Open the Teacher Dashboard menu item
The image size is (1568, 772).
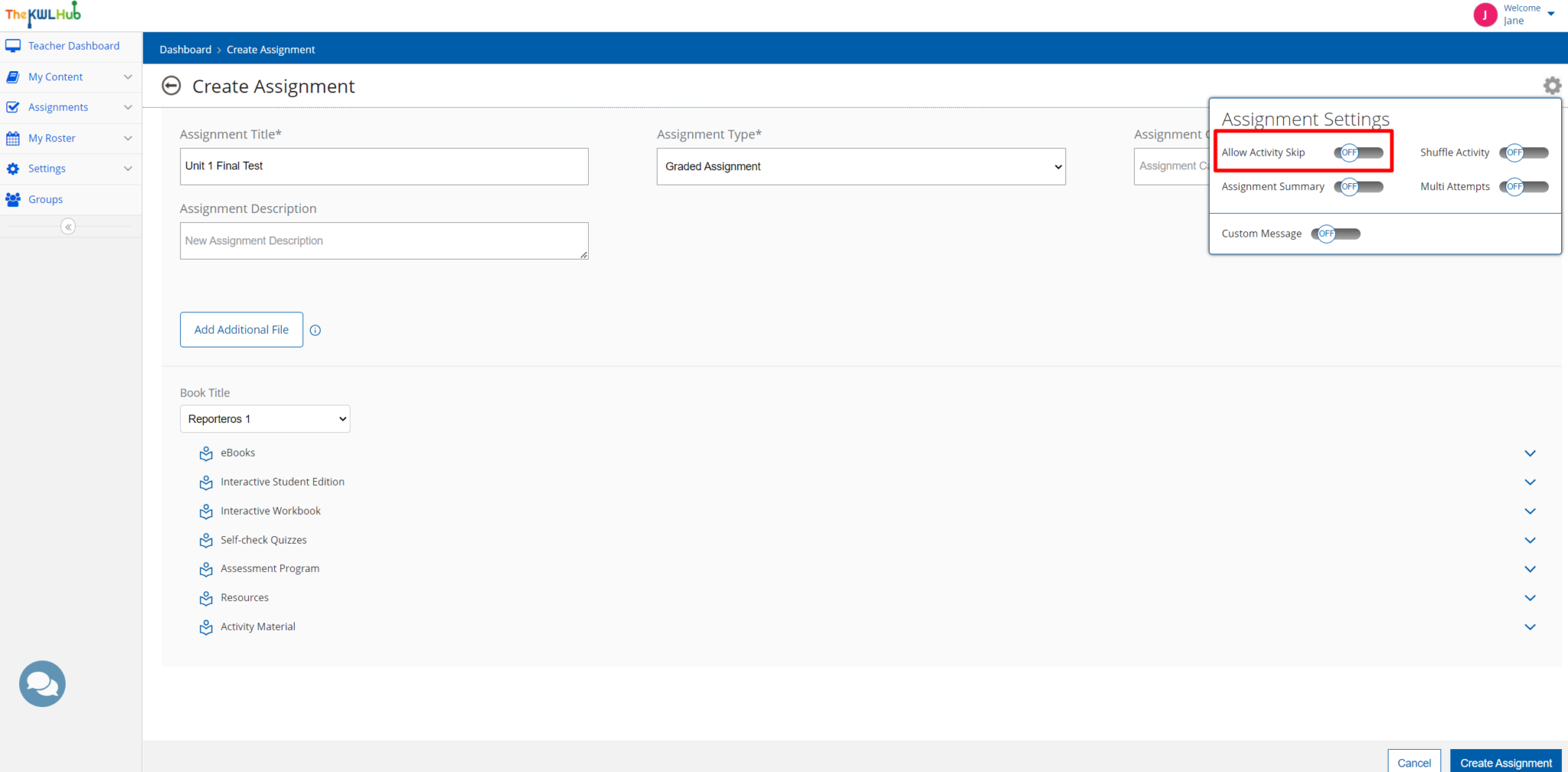73,46
